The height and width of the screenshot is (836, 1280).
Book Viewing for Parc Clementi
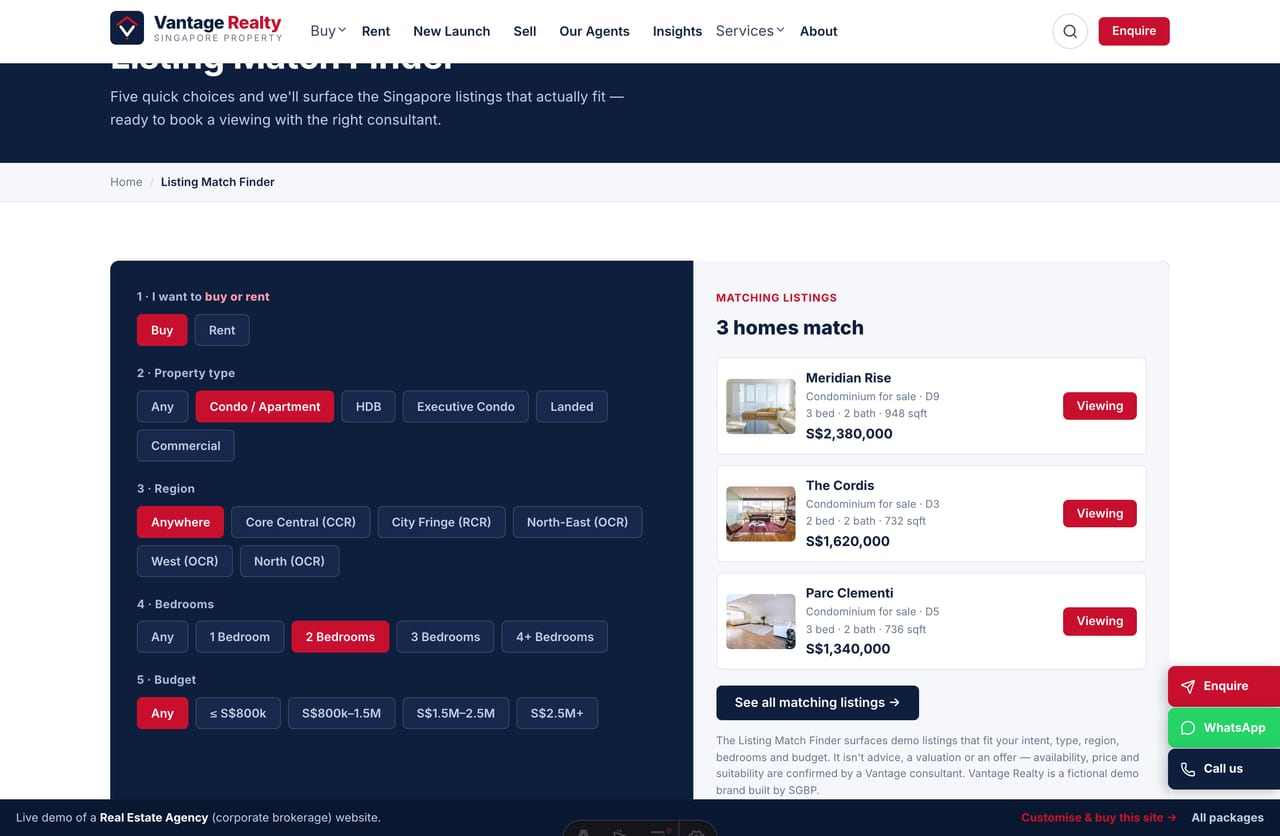click(x=1100, y=621)
